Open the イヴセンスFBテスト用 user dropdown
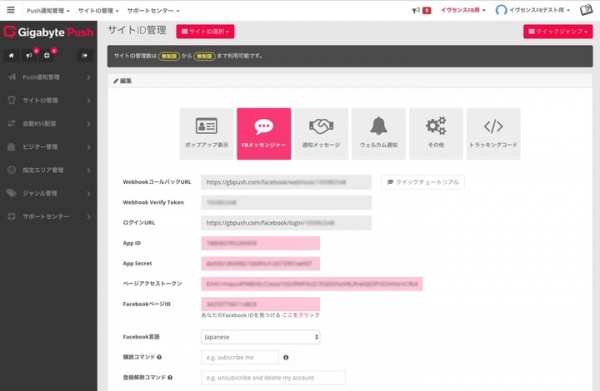The width and height of the screenshot is (600, 391). pos(533,10)
